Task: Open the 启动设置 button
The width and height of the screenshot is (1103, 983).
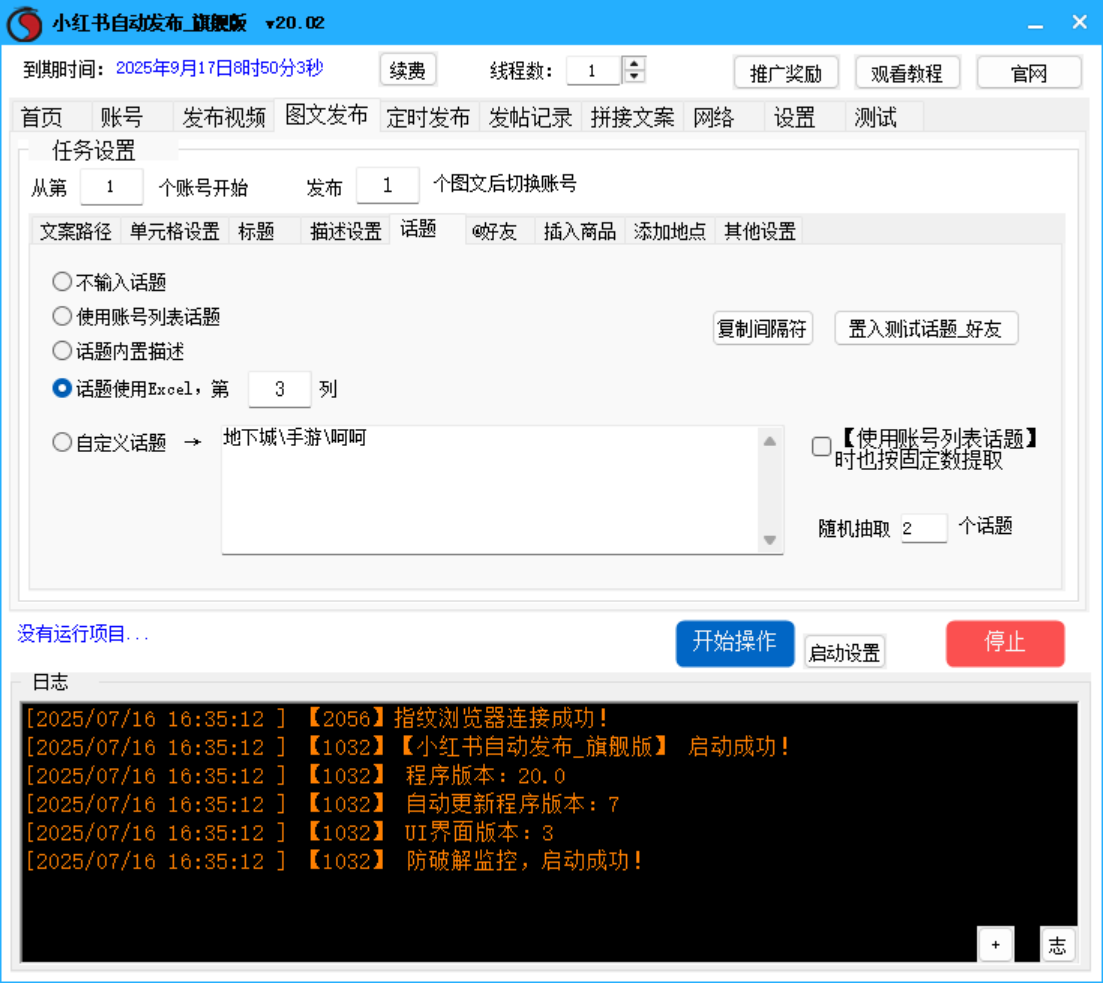Action: [844, 652]
